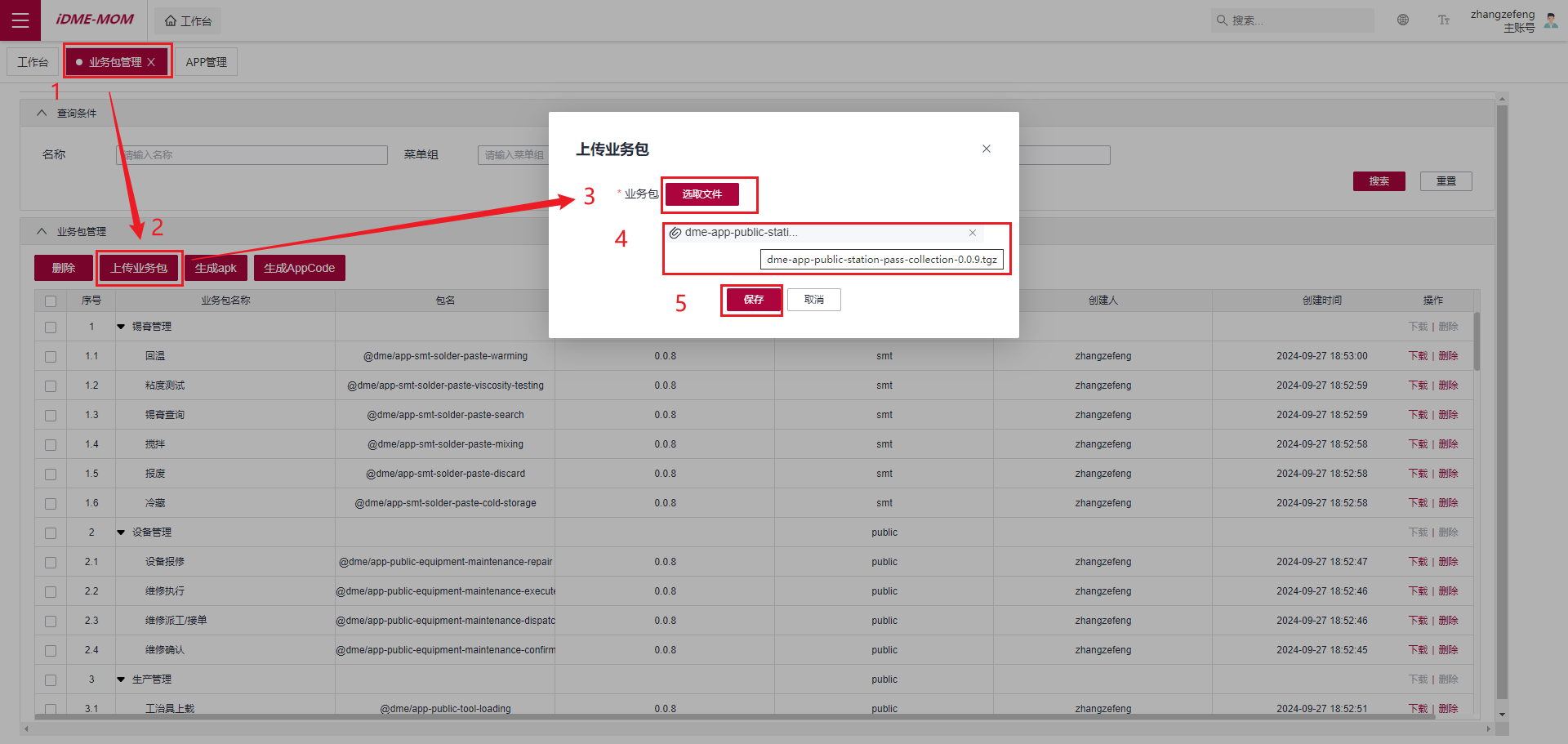1568x744 pixels.
Task: Click the user avatar icon
Action: (x=1551, y=20)
